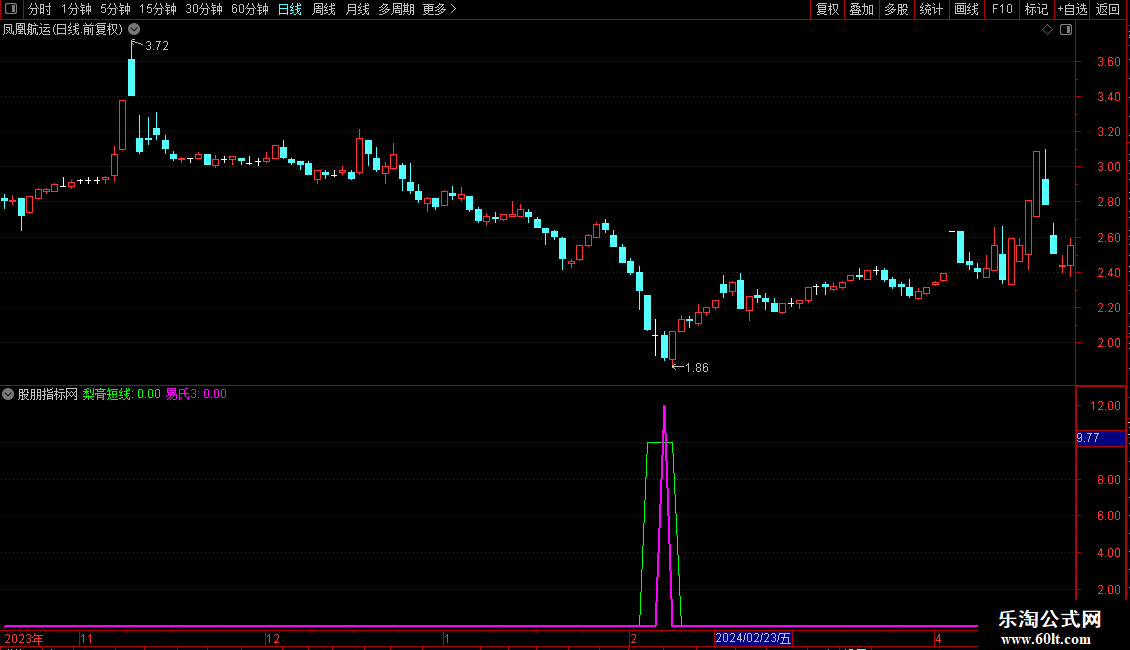Activate the 画线 drawing tools
The width and height of the screenshot is (1130, 650).
(x=966, y=9)
